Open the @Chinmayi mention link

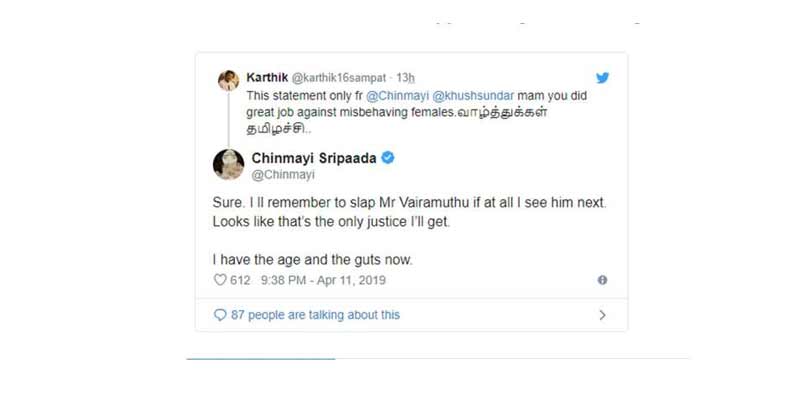click(397, 96)
